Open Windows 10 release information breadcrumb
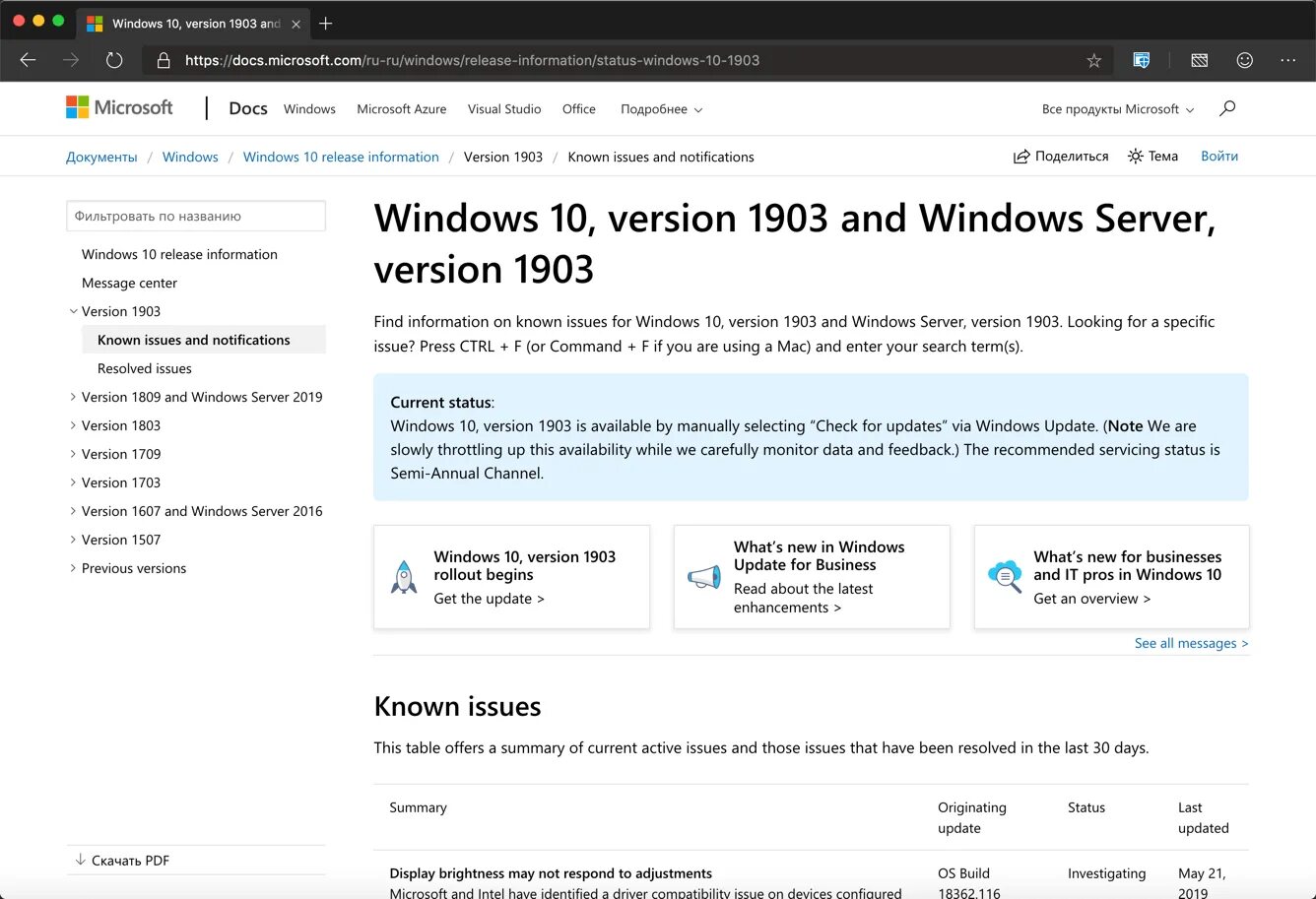Viewport: 1316px width, 899px height. click(341, 157)
